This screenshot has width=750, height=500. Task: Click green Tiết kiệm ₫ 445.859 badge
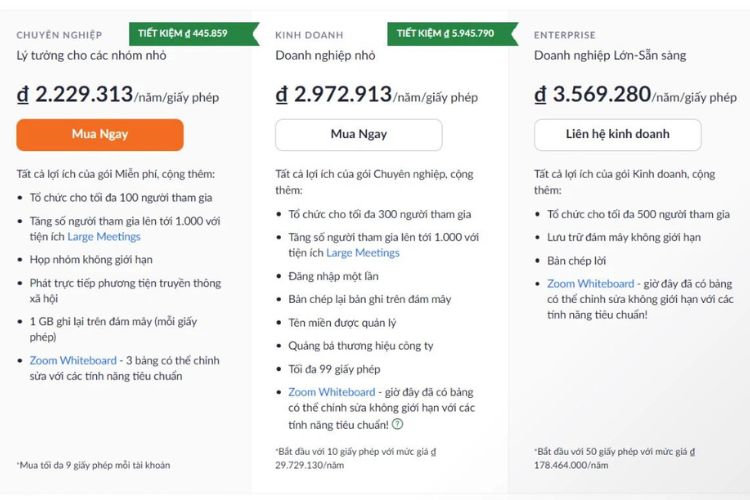pos(194,34)
